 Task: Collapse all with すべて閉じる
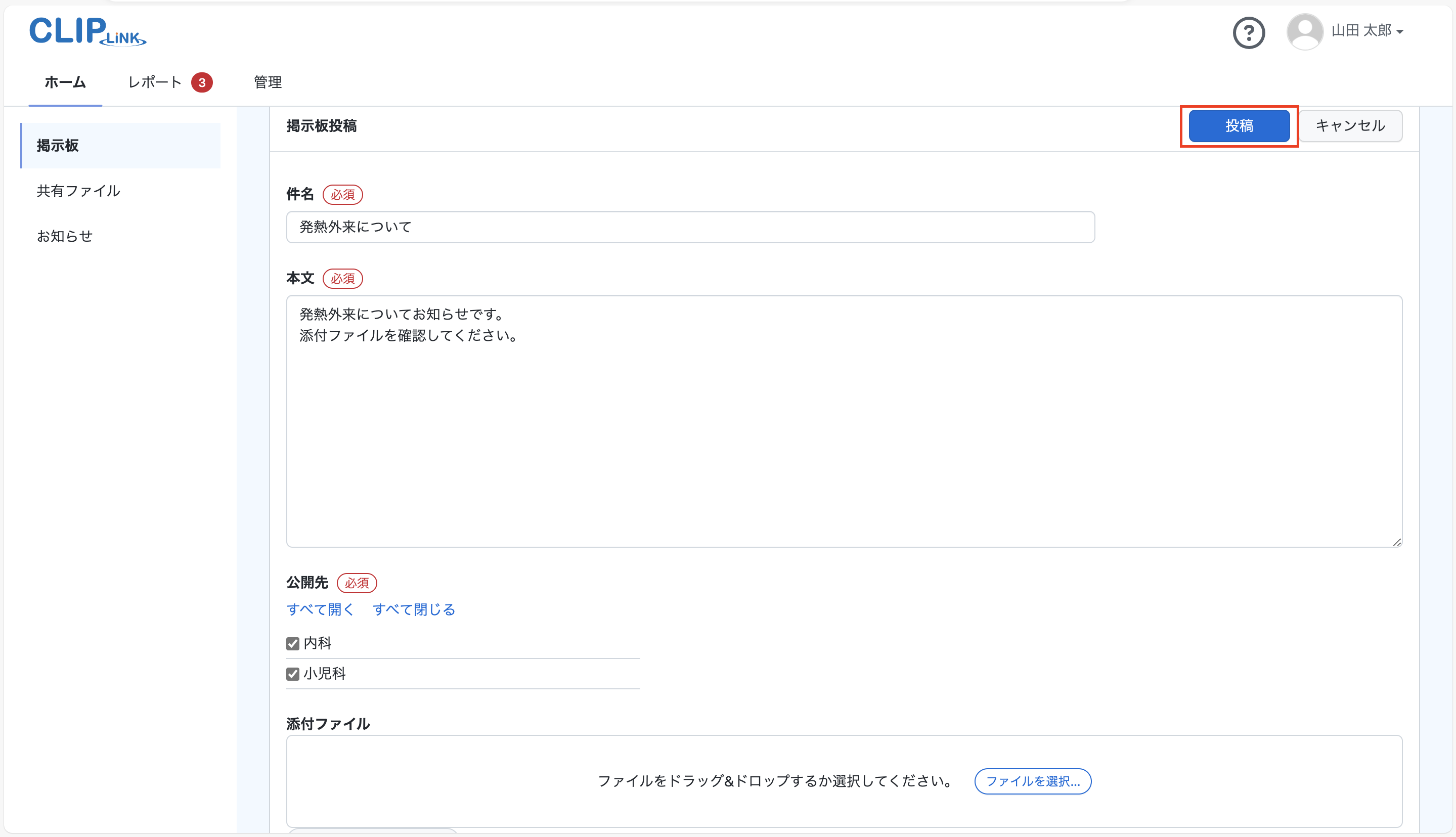pyautogui.click(x=414, y=609)
